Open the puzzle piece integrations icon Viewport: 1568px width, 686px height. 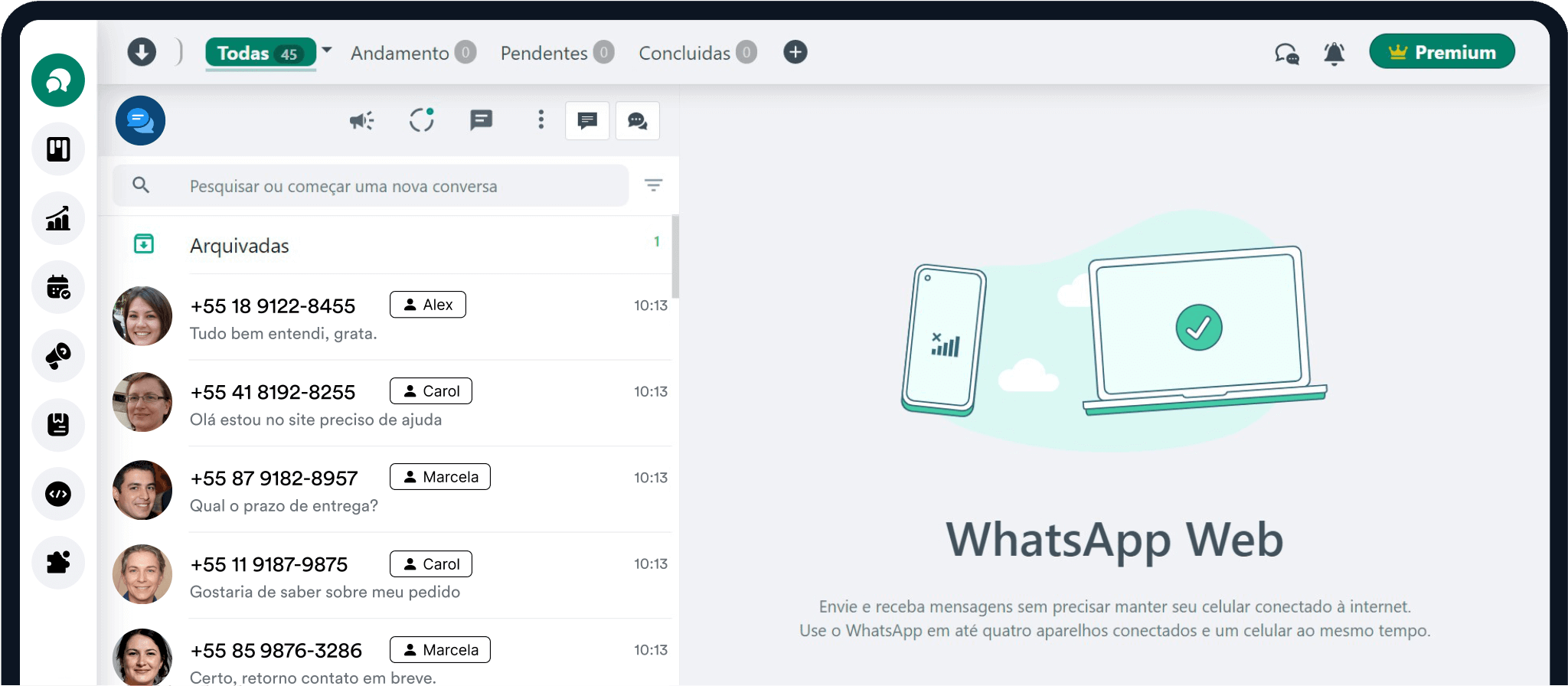click(58, 563)
